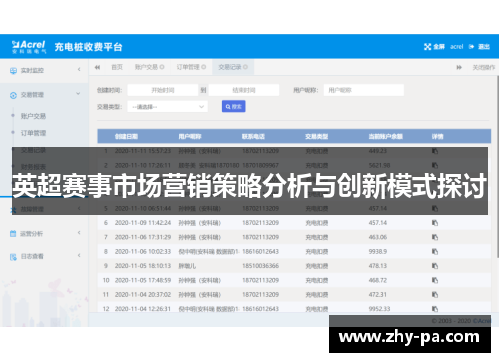Click the 联系电话 column header
The image size is (500, 362).
point(253,136)
